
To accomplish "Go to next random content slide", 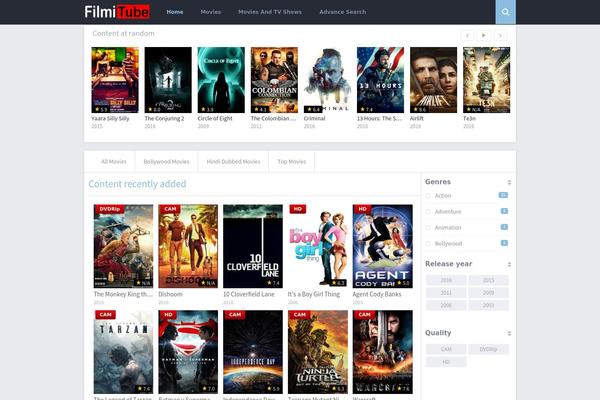I will pyautogui.click(x=500, y=36).
